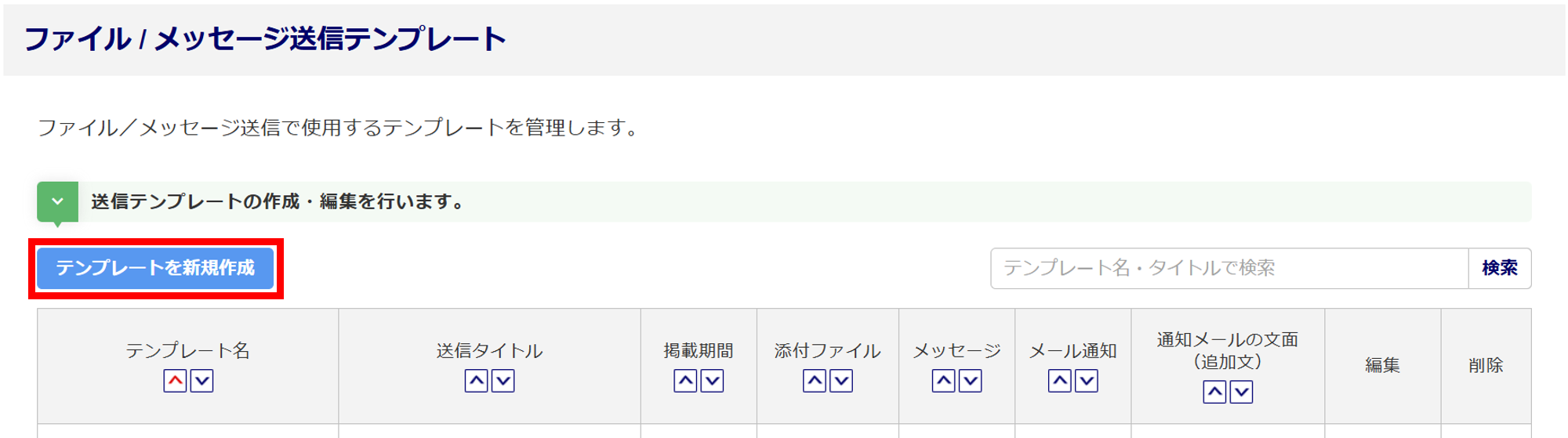1568x438 pixels.
Task: Sort メール通知 column descending
Action: click(x=1087, y=382)
